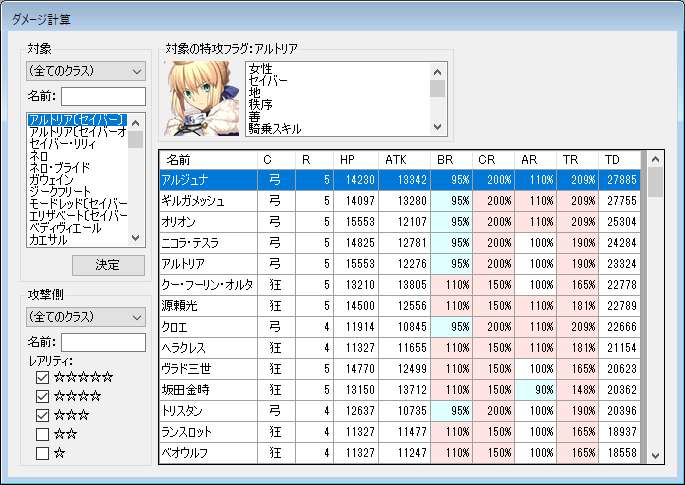Sort by the TD column header

tap(614, 160)
